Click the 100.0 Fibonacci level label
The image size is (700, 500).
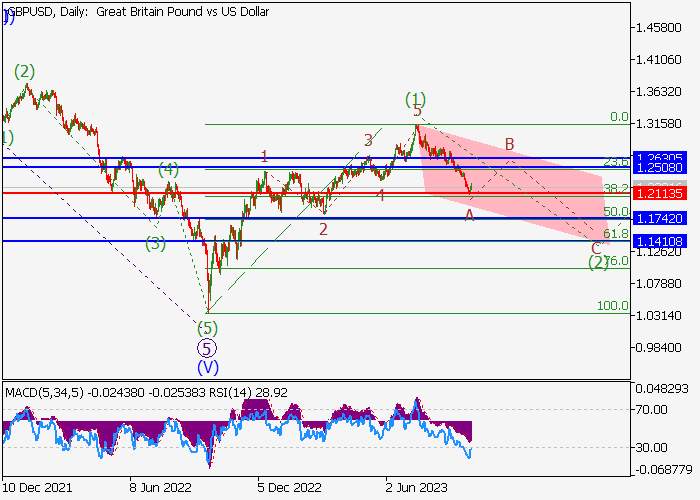click(x=613, y=306)
